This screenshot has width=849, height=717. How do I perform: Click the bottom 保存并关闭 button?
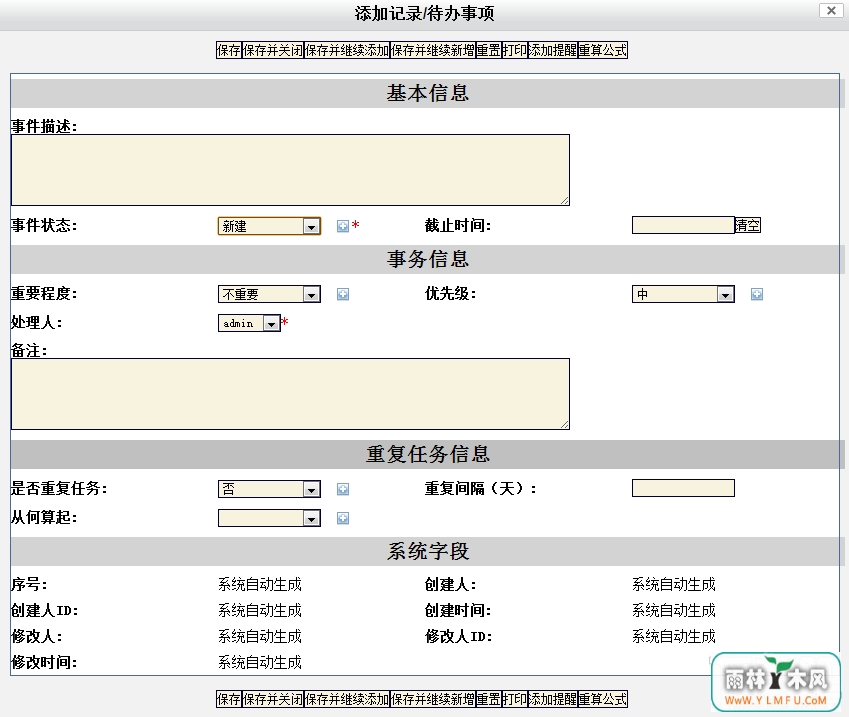pos(272,699)
